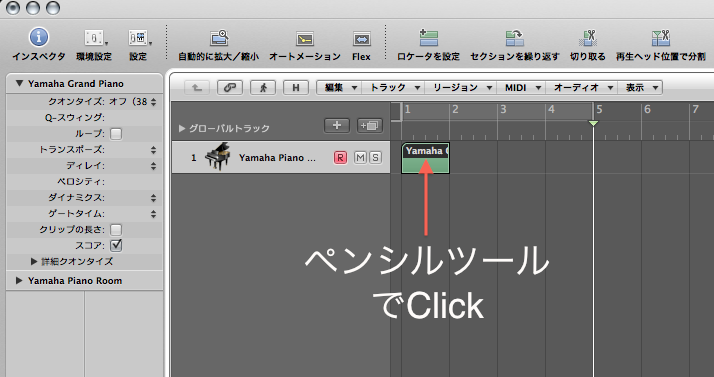Mute the Yamaha Piano track
The image size is (714, 377).
click(360, 158)
